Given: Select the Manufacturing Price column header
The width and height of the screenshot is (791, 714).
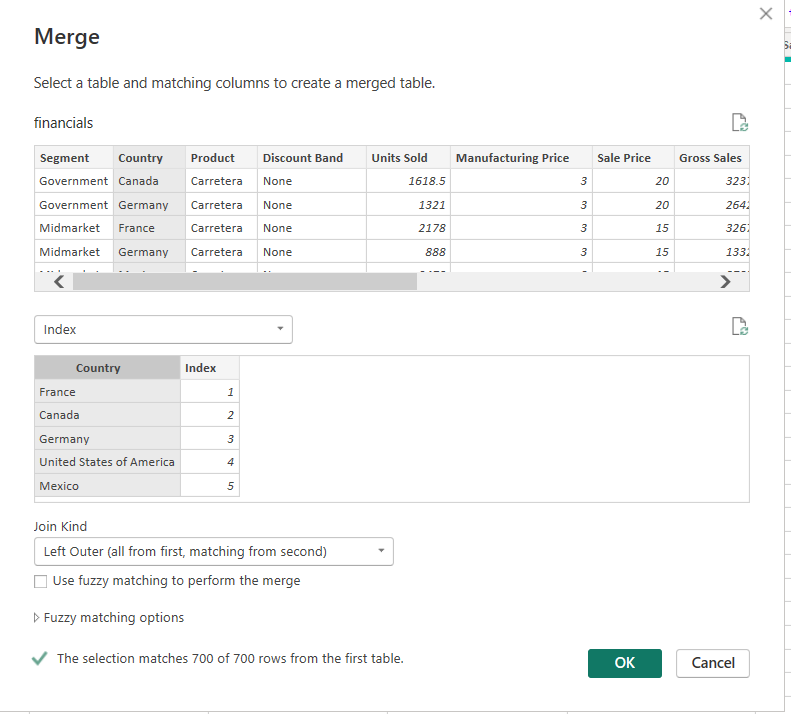Looking at the screenshot, I should coord(521,158).
